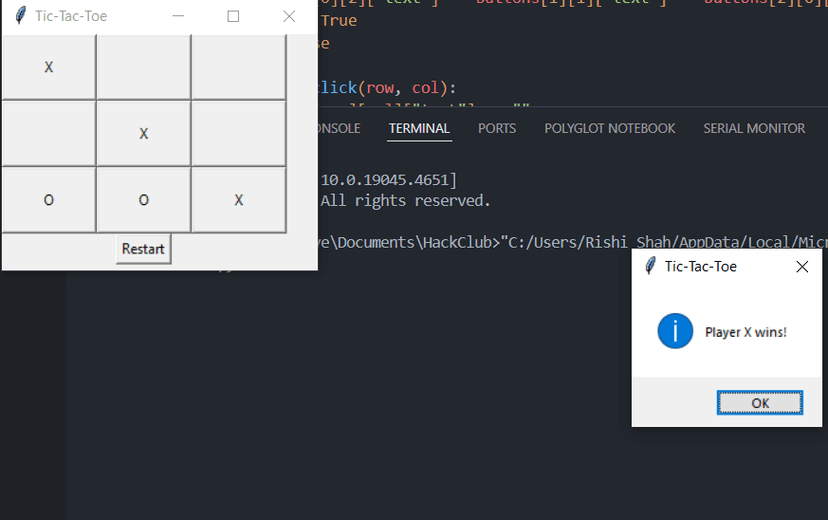This screenshot has height=520, width=828.
Task: Click the bottom-left O cell
Action: [49, 200]
